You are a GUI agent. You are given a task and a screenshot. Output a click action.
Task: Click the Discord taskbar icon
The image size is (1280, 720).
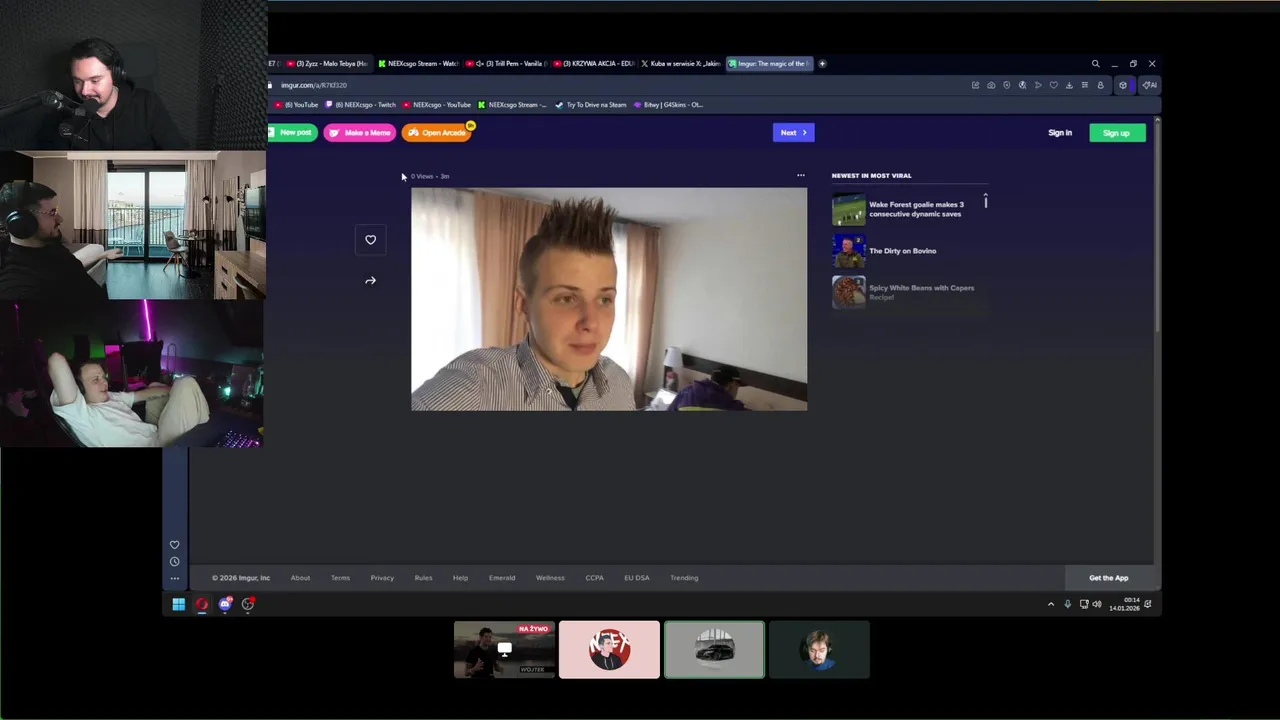pos(225,604)
